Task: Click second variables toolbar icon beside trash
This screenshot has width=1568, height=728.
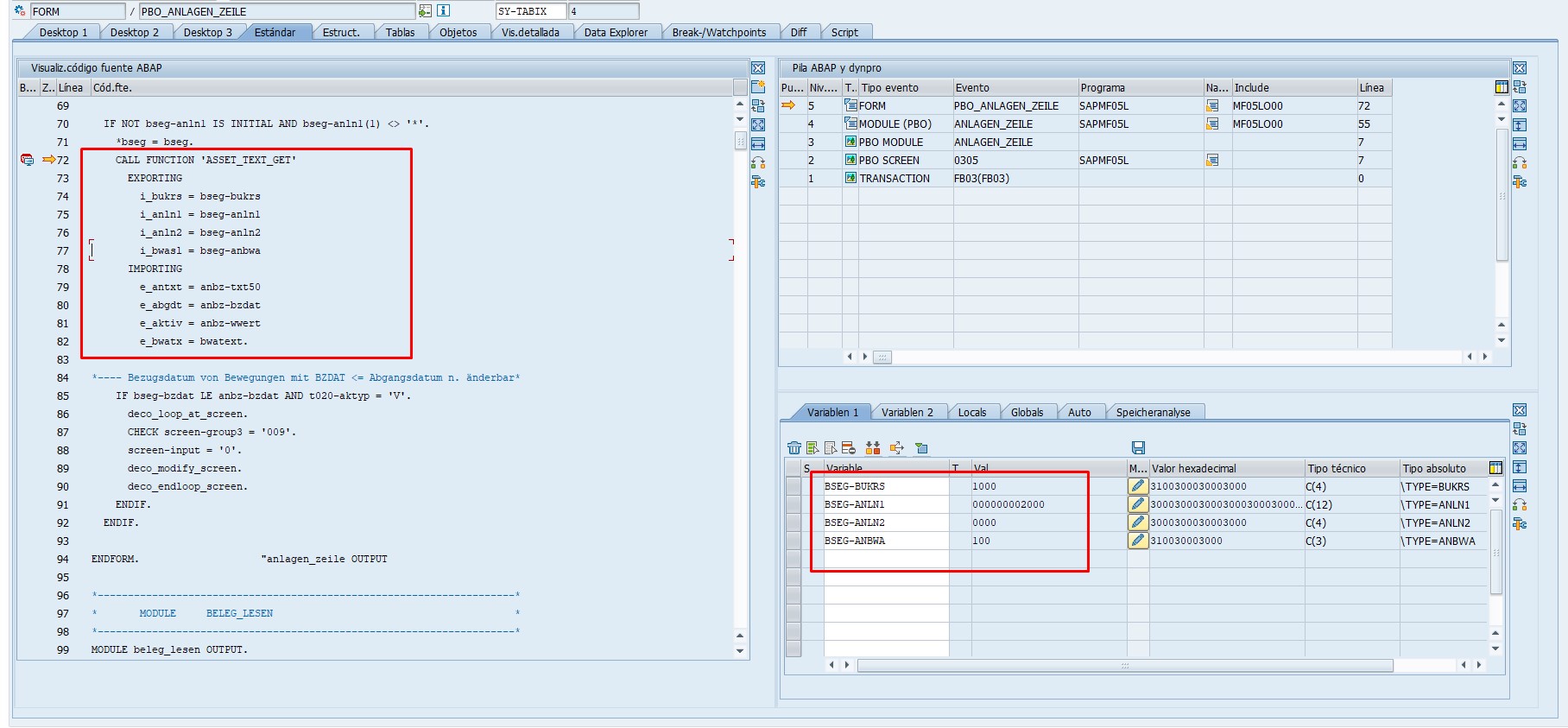Action: point(812,447)
